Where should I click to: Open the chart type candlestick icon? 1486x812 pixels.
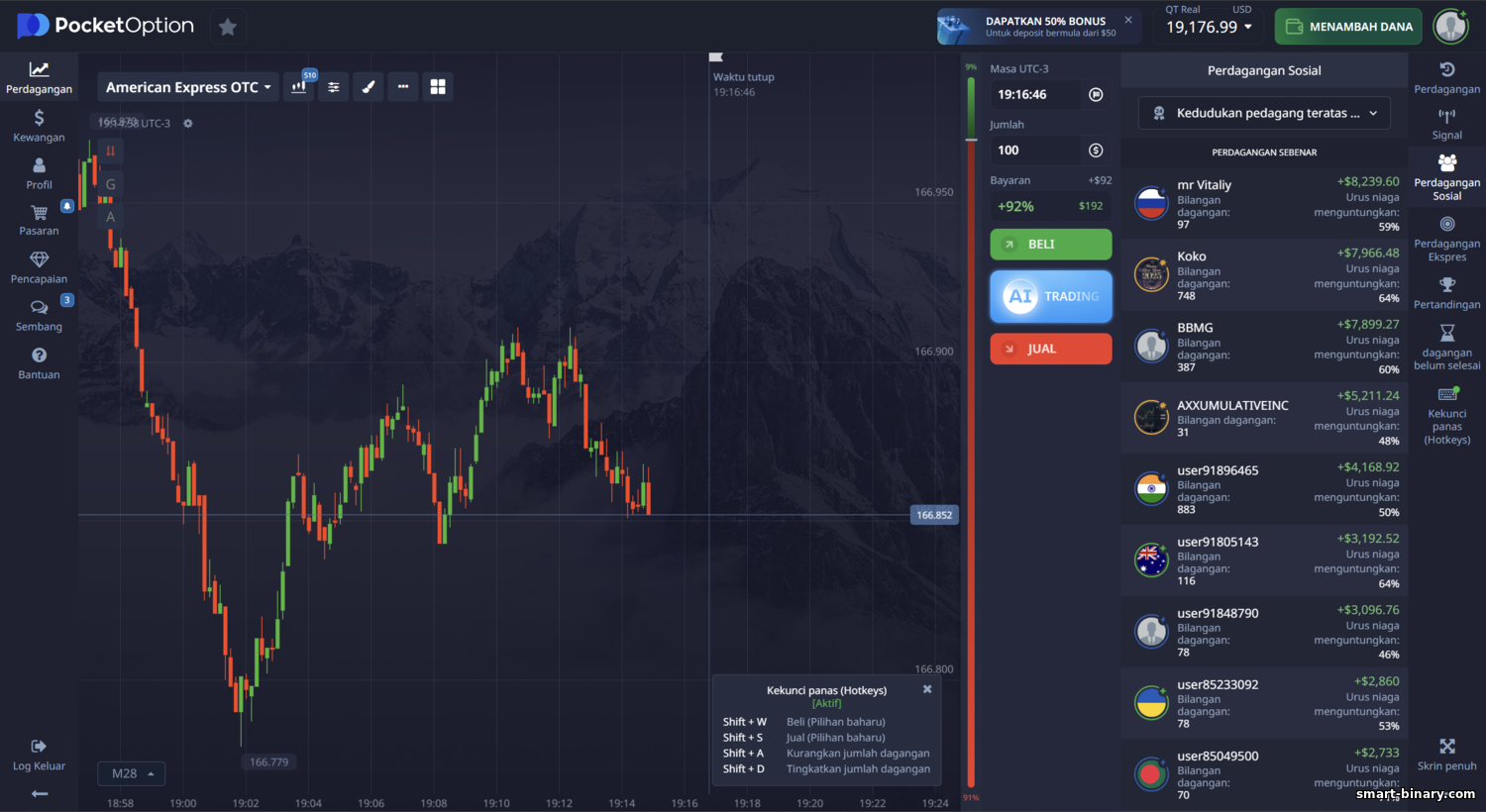(299, 87)
